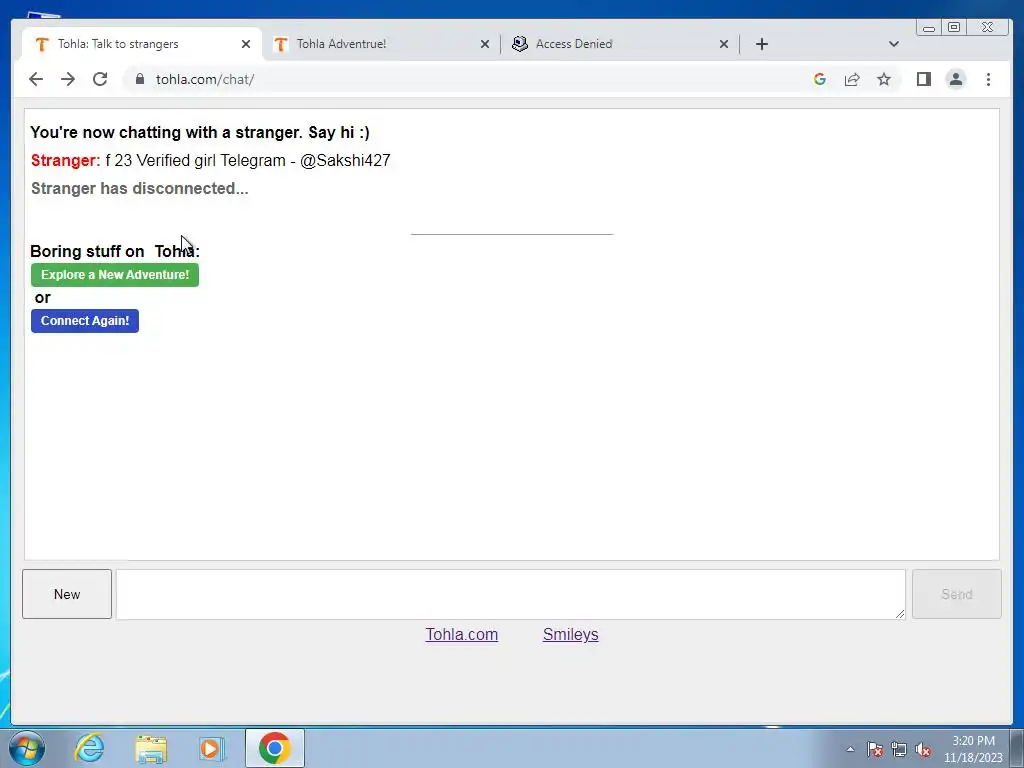Image resolution: width=1024 pixels, height=768 pixels.
Task: Open the network status tray icon
Action: [899, 749]
